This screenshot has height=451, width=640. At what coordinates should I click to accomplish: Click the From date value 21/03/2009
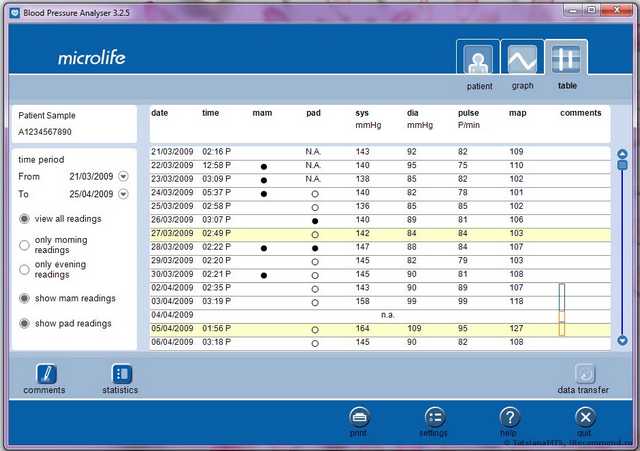91,176
